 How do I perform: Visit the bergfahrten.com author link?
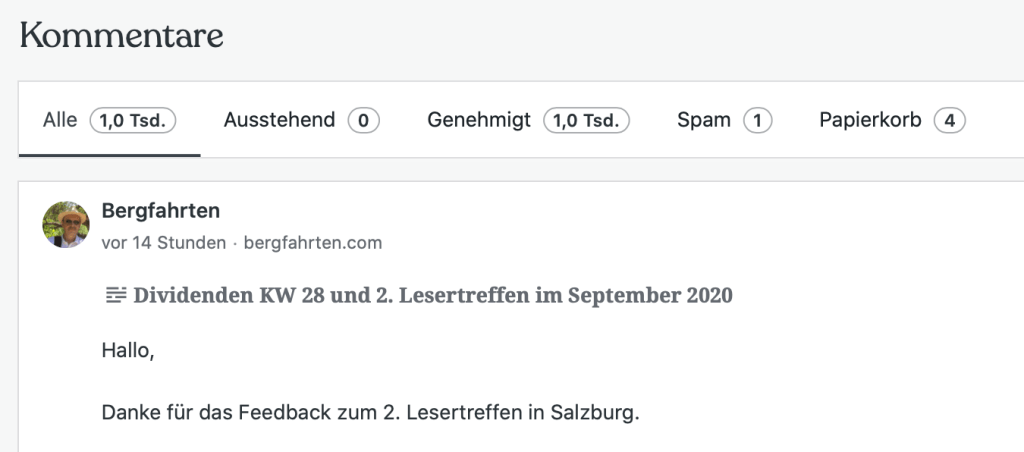(313, 243)
